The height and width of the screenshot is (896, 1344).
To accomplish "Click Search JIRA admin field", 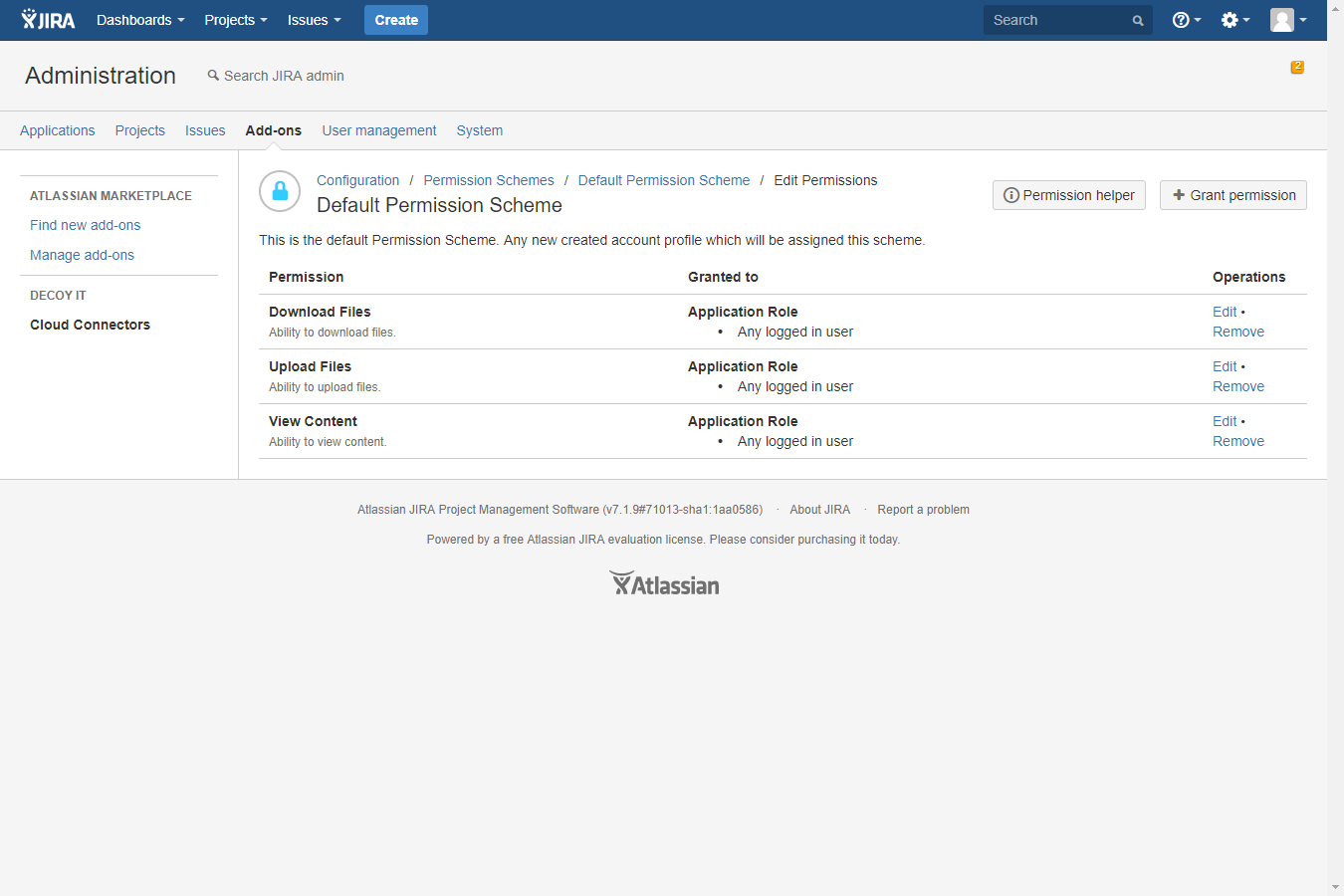I will point(276,76).
